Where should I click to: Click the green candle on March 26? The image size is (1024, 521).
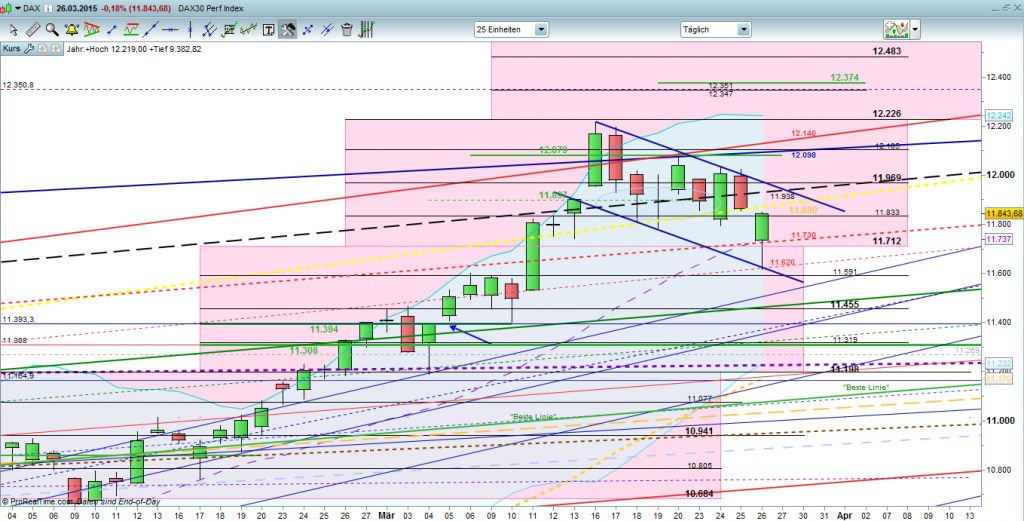(x=762, y=227)
